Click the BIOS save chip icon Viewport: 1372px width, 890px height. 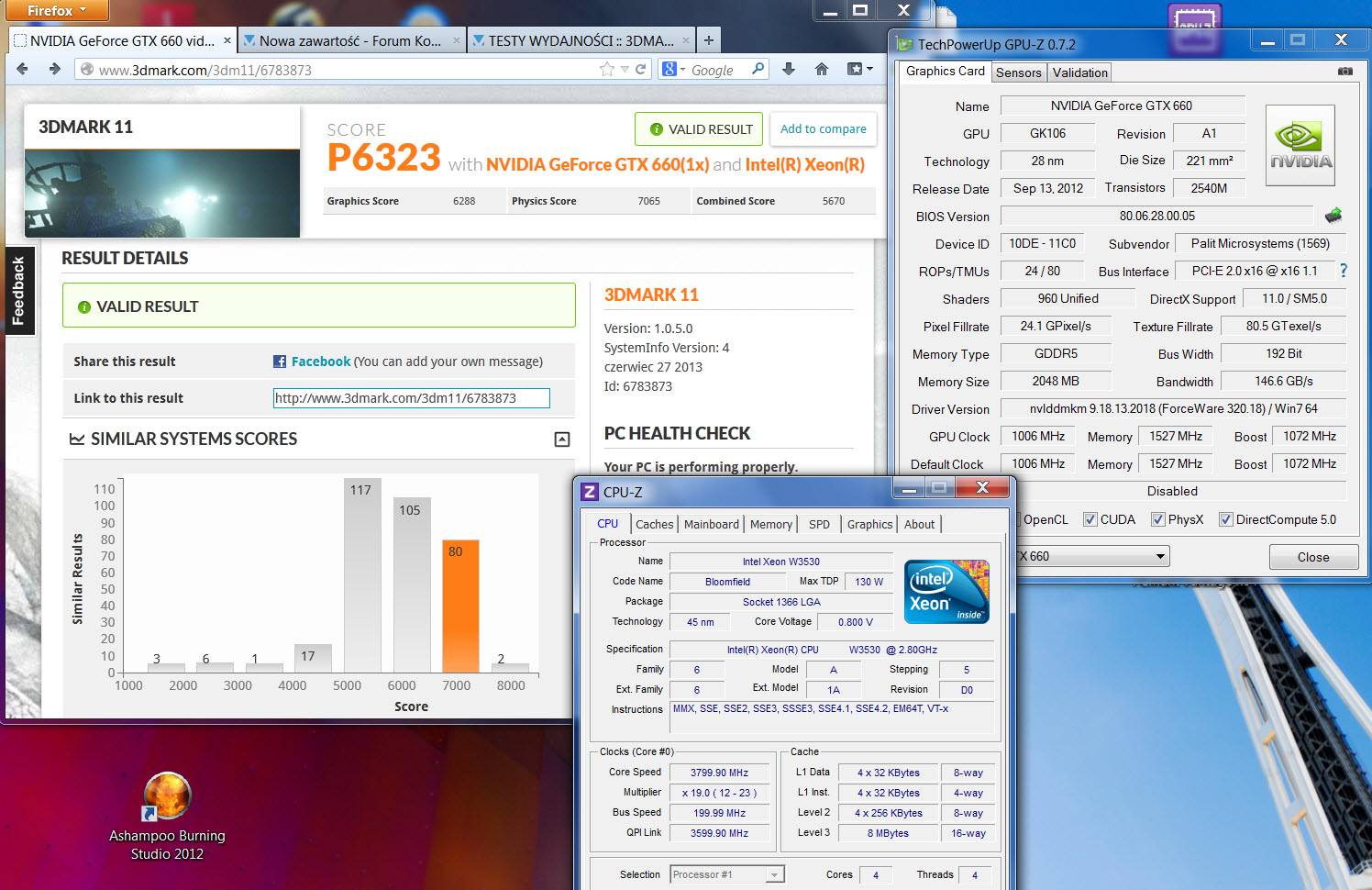pyautogui.click(x=1333, y=216)
